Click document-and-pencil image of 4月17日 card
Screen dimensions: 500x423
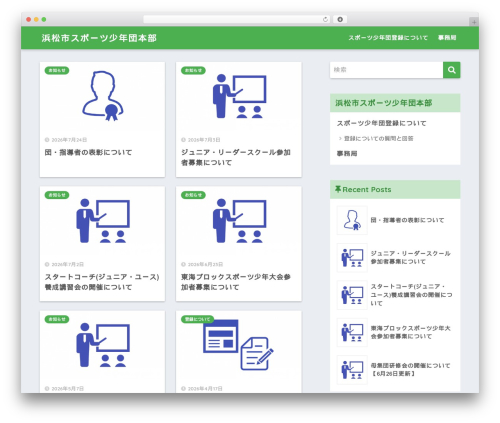pos(239,345)
